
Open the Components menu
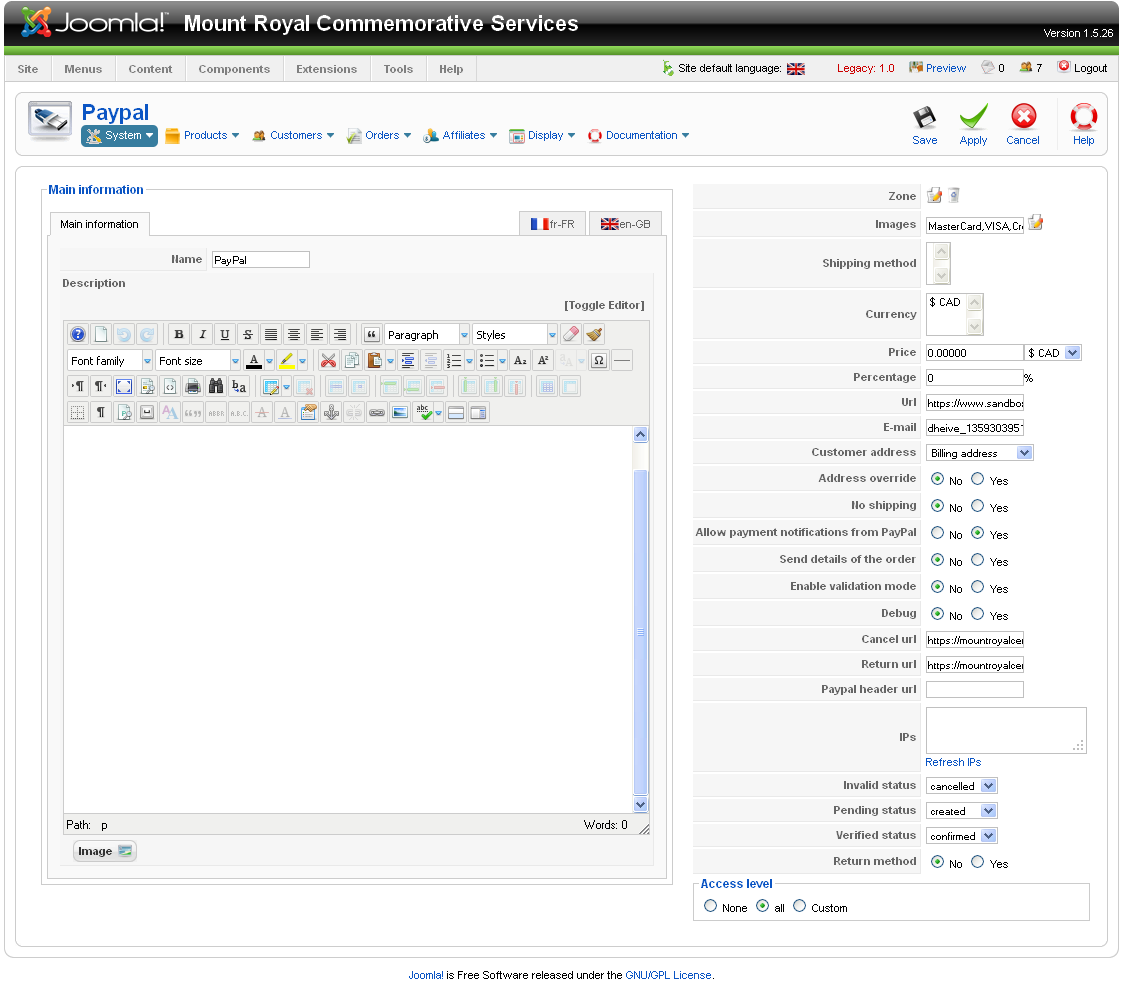coord(234,69)
